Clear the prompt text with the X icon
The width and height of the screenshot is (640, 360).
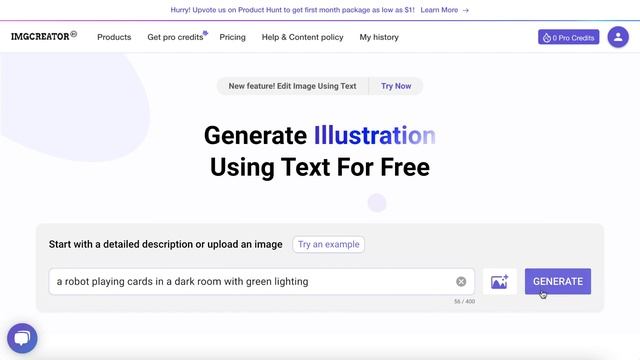[461, 282]
